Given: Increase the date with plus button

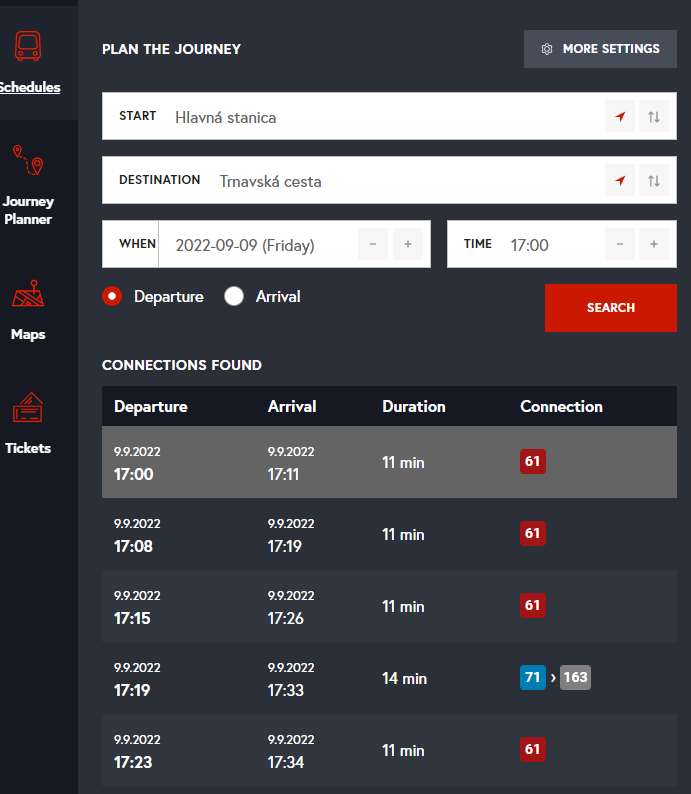Looking at the screenshot, I should pyautogui.click(x=407, y=245).
